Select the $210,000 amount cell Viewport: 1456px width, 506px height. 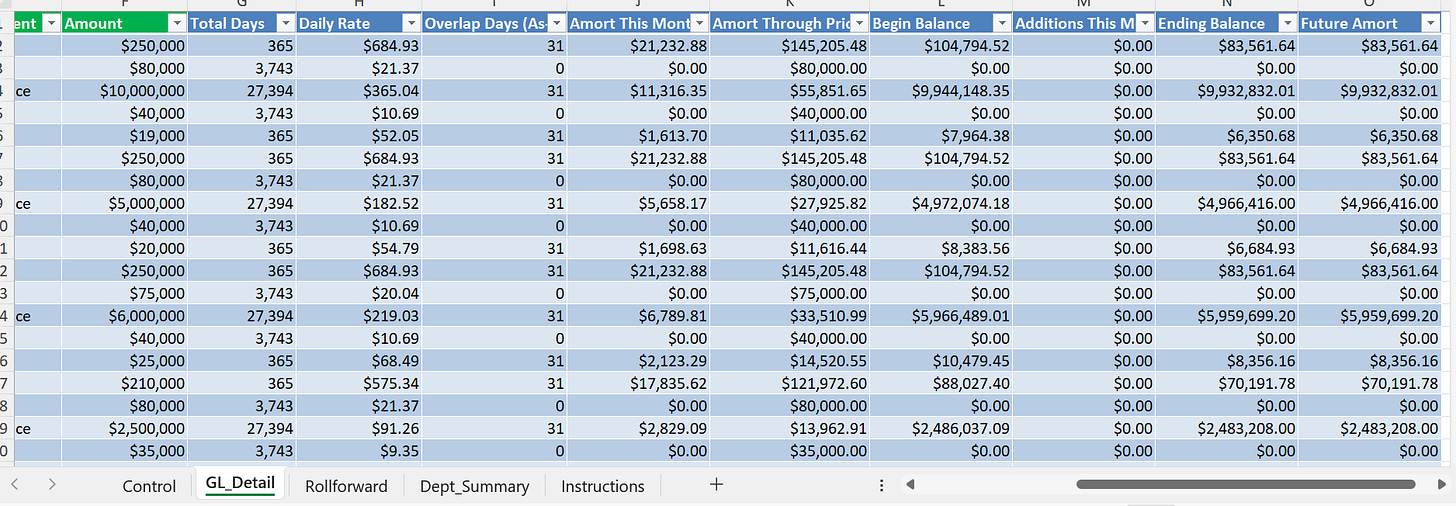coord(124,383)
